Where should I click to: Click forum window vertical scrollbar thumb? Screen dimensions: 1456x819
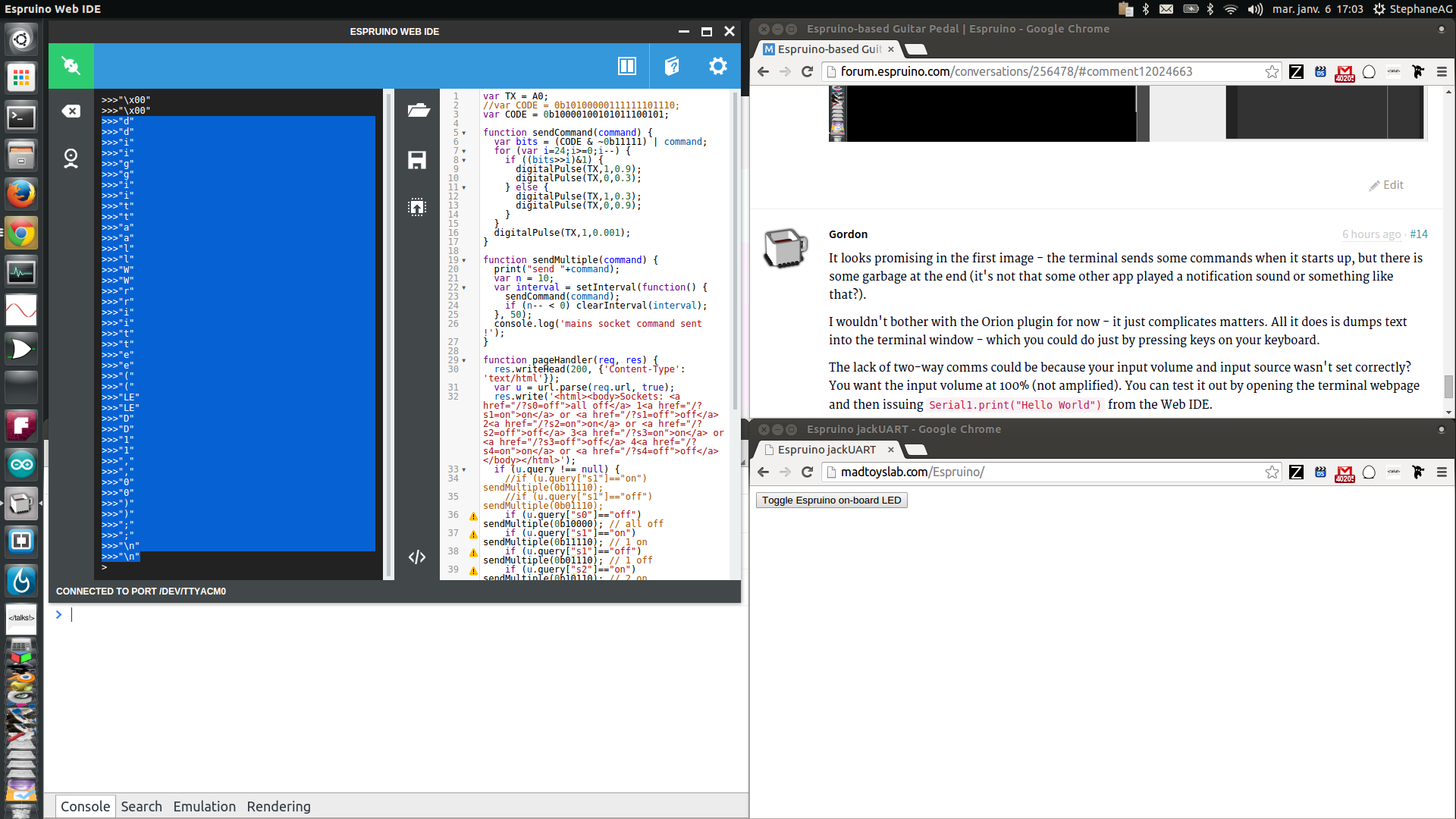[x=1448, y=387]
